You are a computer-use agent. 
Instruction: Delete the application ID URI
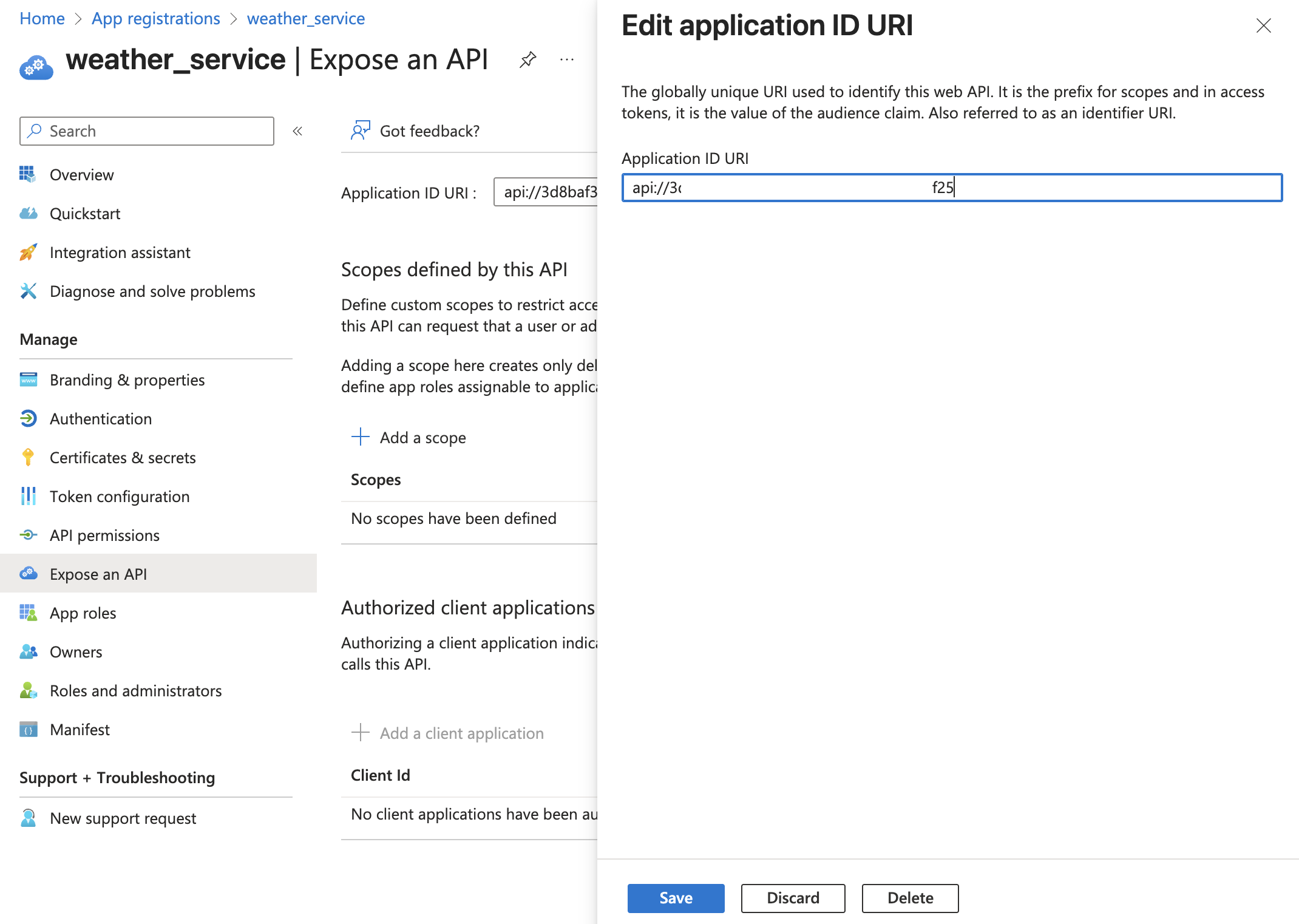pyautogui.click(x=910, y=898)
